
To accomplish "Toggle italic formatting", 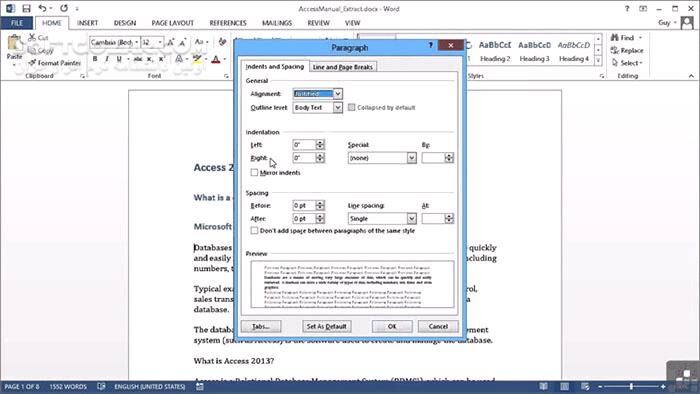I will [107, 59].
